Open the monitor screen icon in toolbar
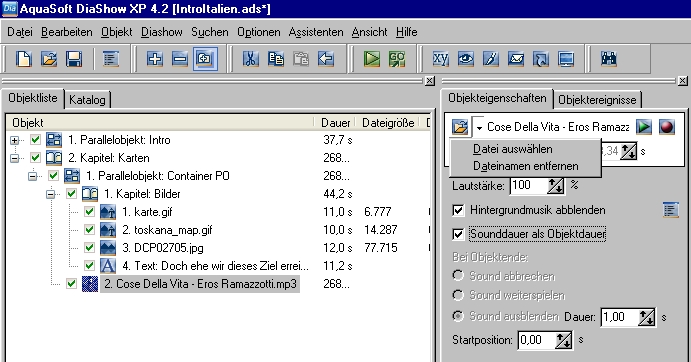The width and height of the screenshot is (691, 362). tap(566, 59)
